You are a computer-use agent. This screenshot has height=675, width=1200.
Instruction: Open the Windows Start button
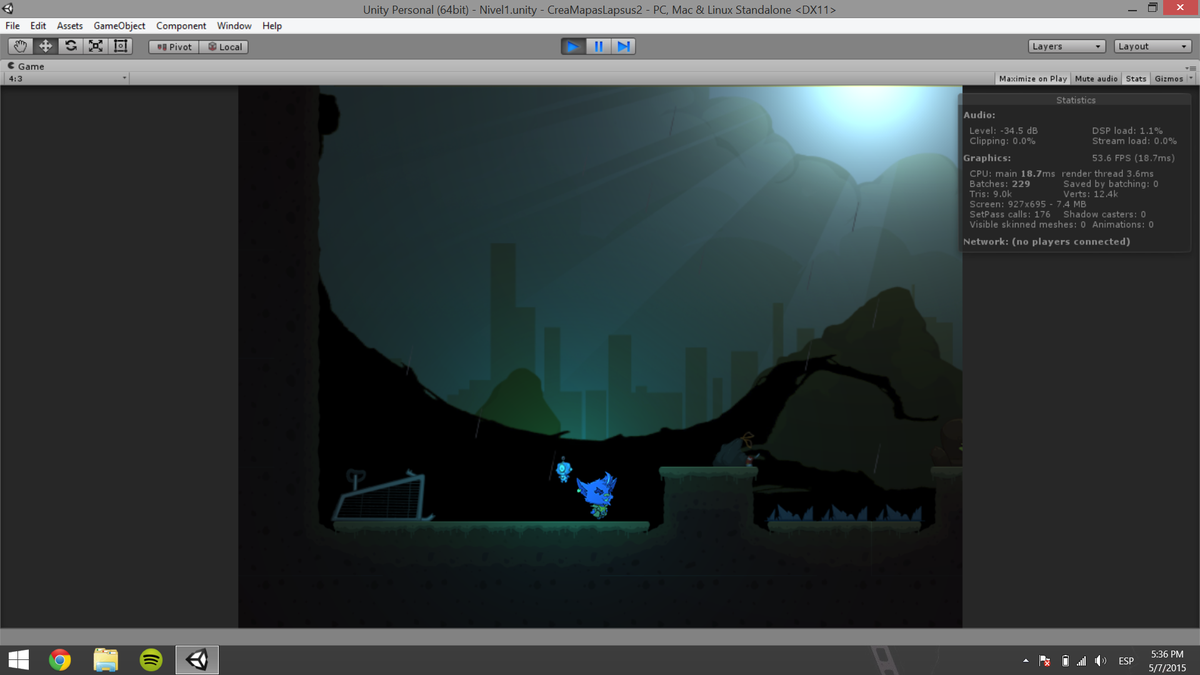tap(19, 660)
